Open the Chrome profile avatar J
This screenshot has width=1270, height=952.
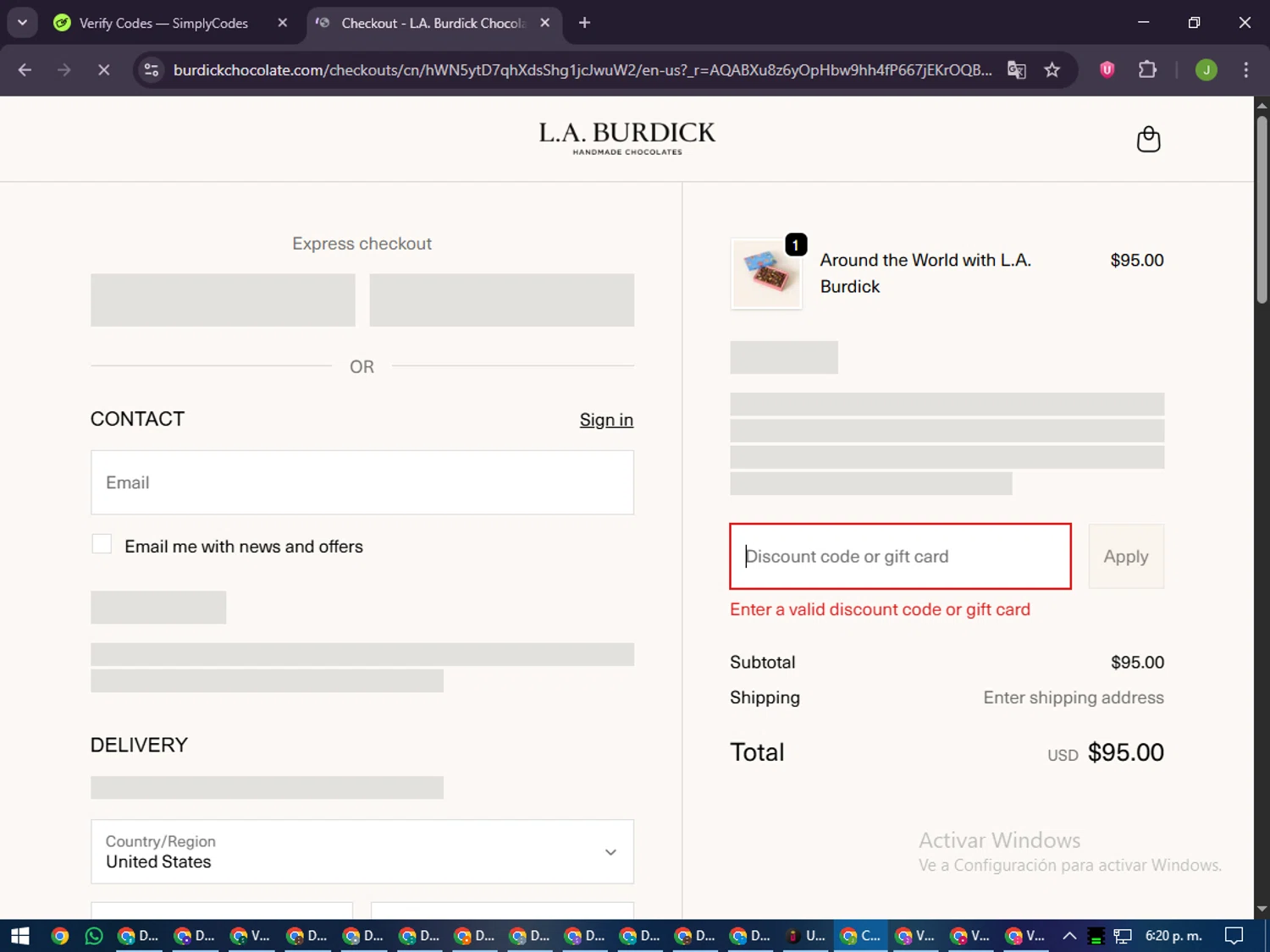tap(1206, 70)
